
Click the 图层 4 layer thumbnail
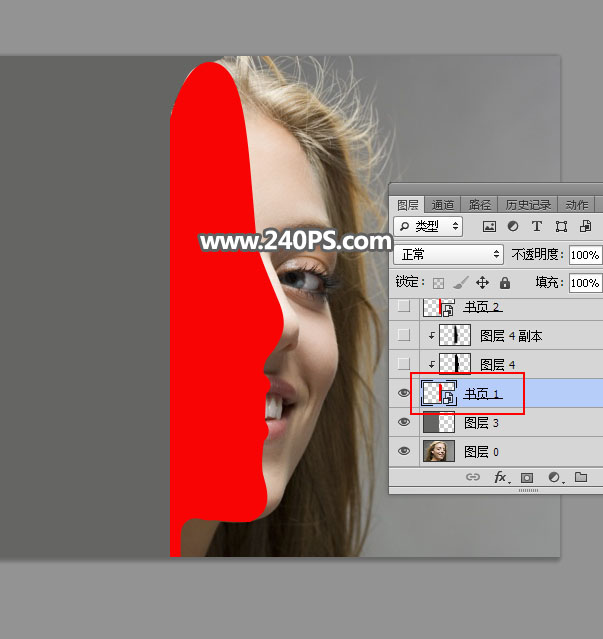(x=455, y=363)
